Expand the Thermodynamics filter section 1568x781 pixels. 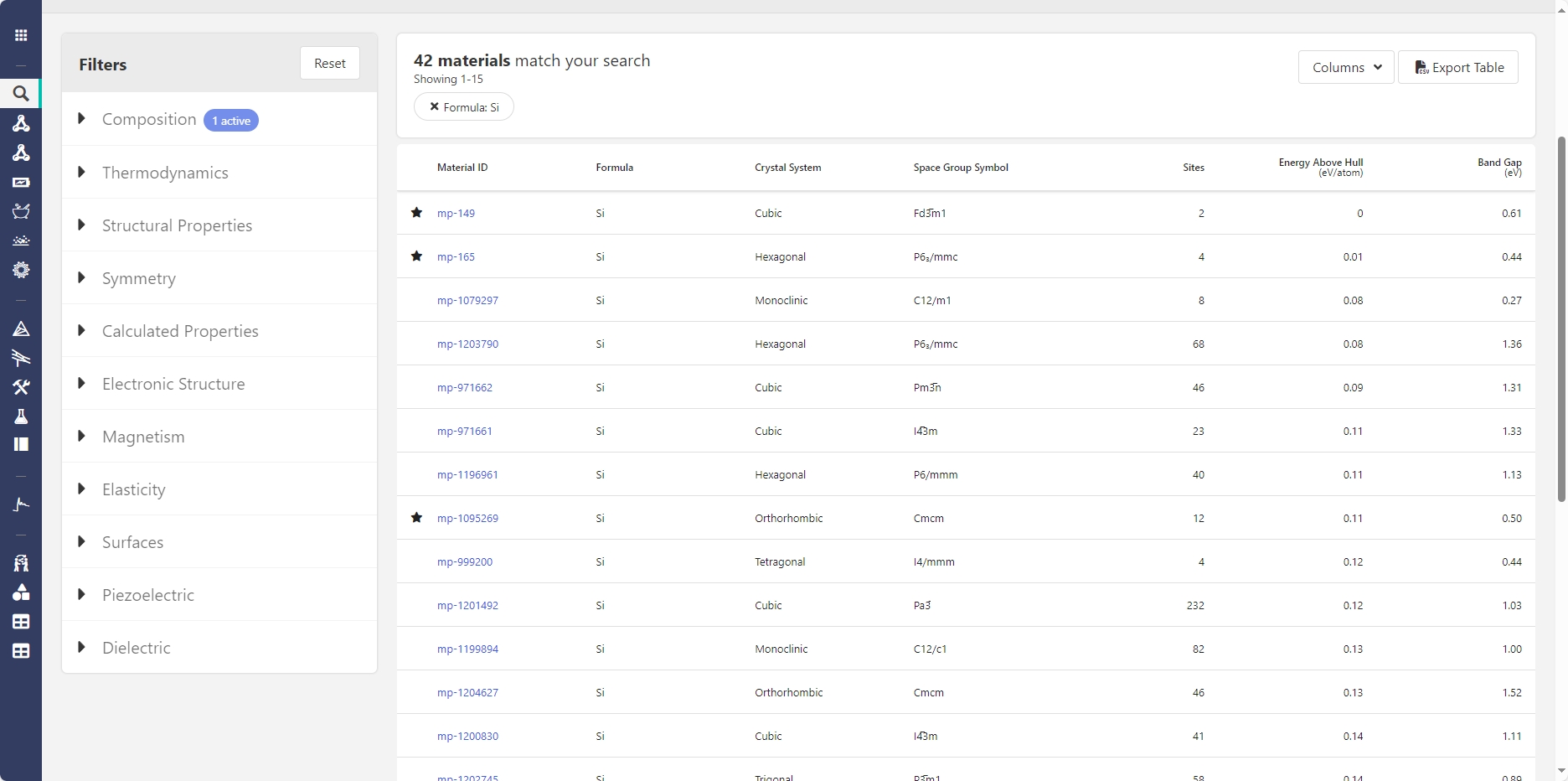(165, 173)
